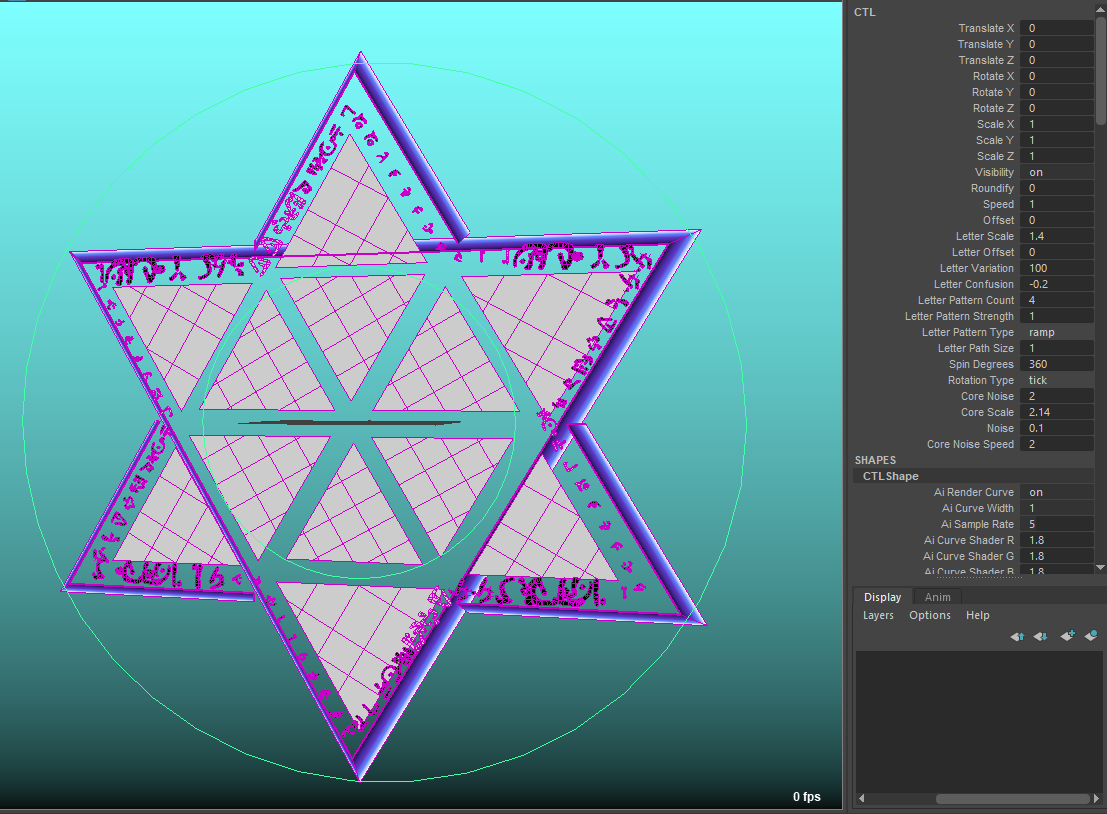
Task: Select the 'Visibility' attribute label
Action: click(994, 172)
